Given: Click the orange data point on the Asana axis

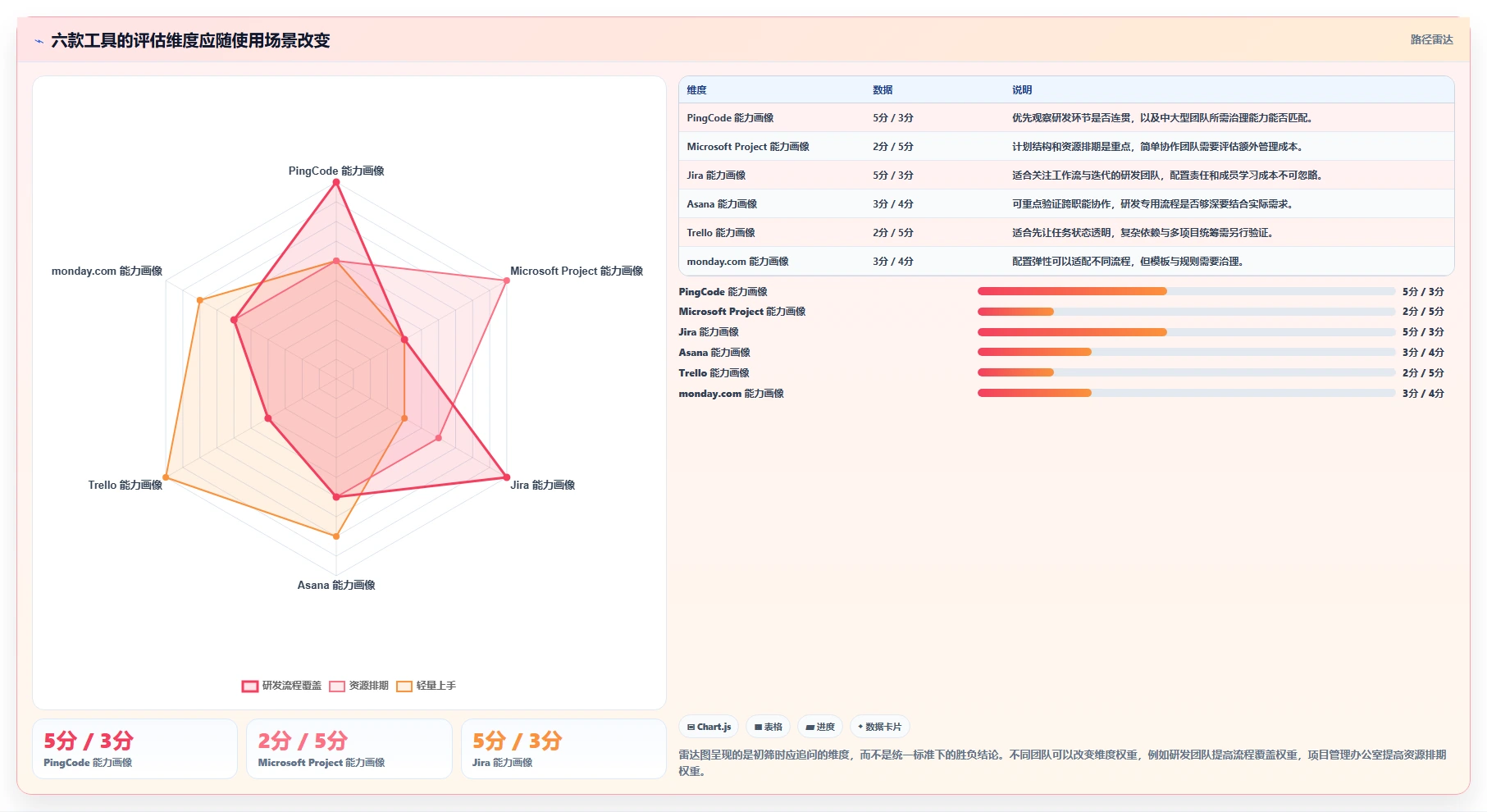Looking at the screenshot, I should pos(335,536).
